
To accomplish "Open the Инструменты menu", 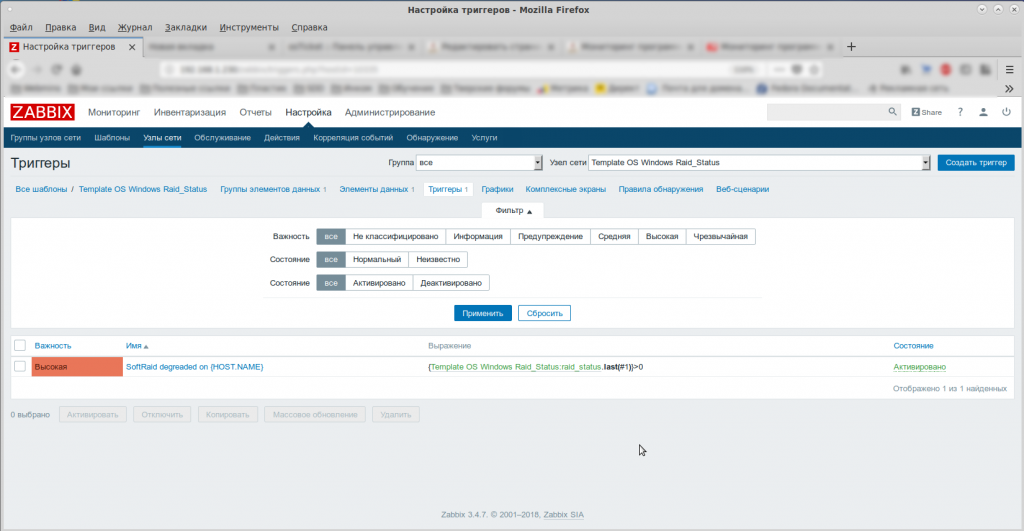I will [249, 27].
